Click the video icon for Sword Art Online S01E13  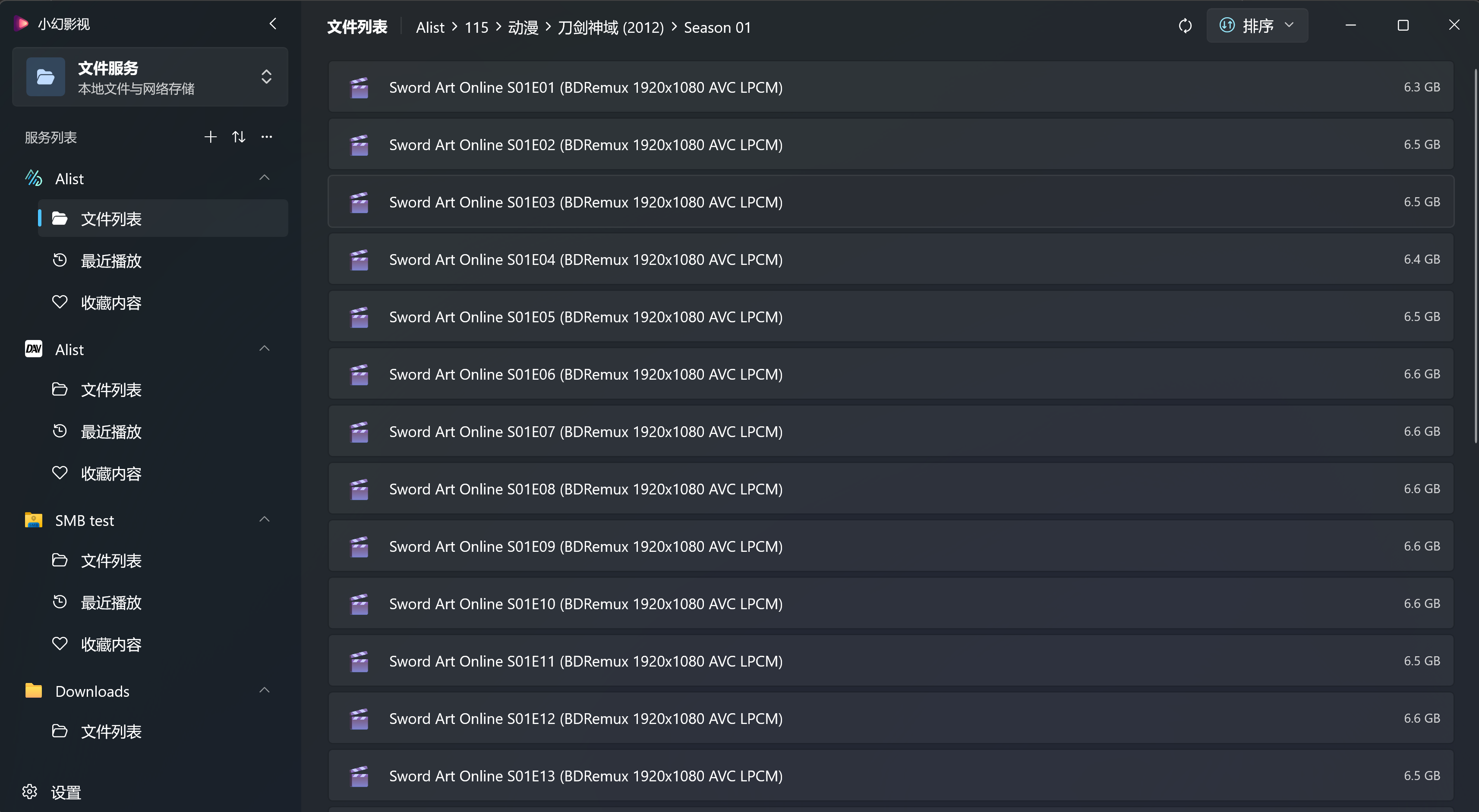[x=360, y=776]
